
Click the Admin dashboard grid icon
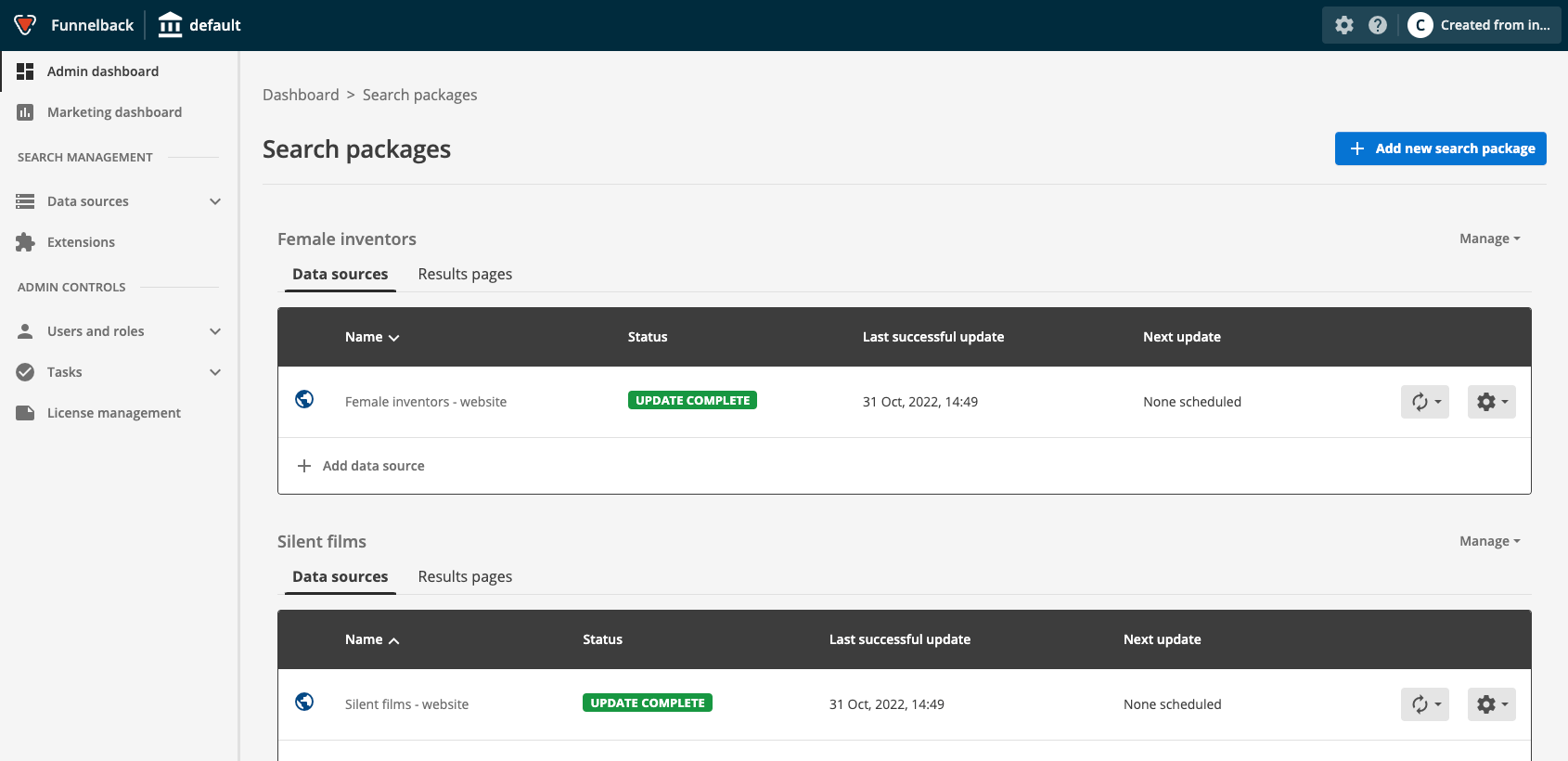pos(25,71)
